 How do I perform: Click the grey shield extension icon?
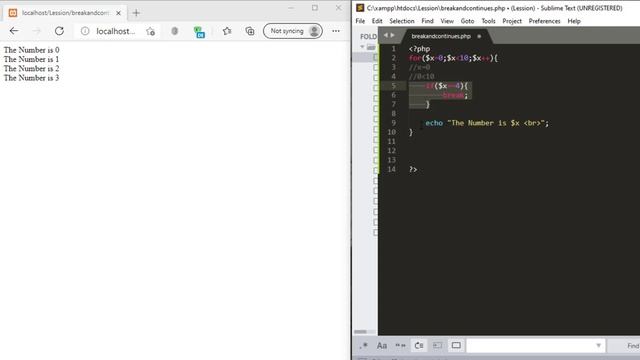point(175,31)
